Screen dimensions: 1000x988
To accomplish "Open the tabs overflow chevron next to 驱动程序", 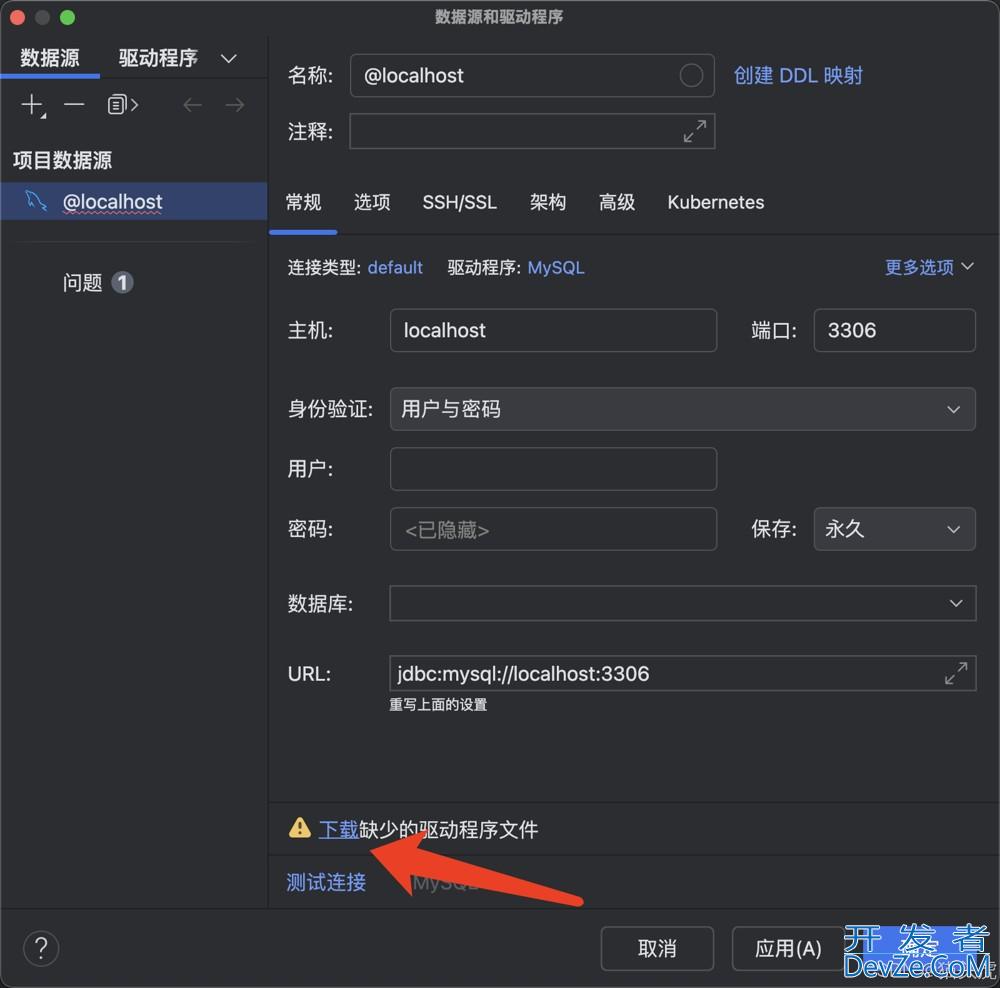I will [228, 59].
